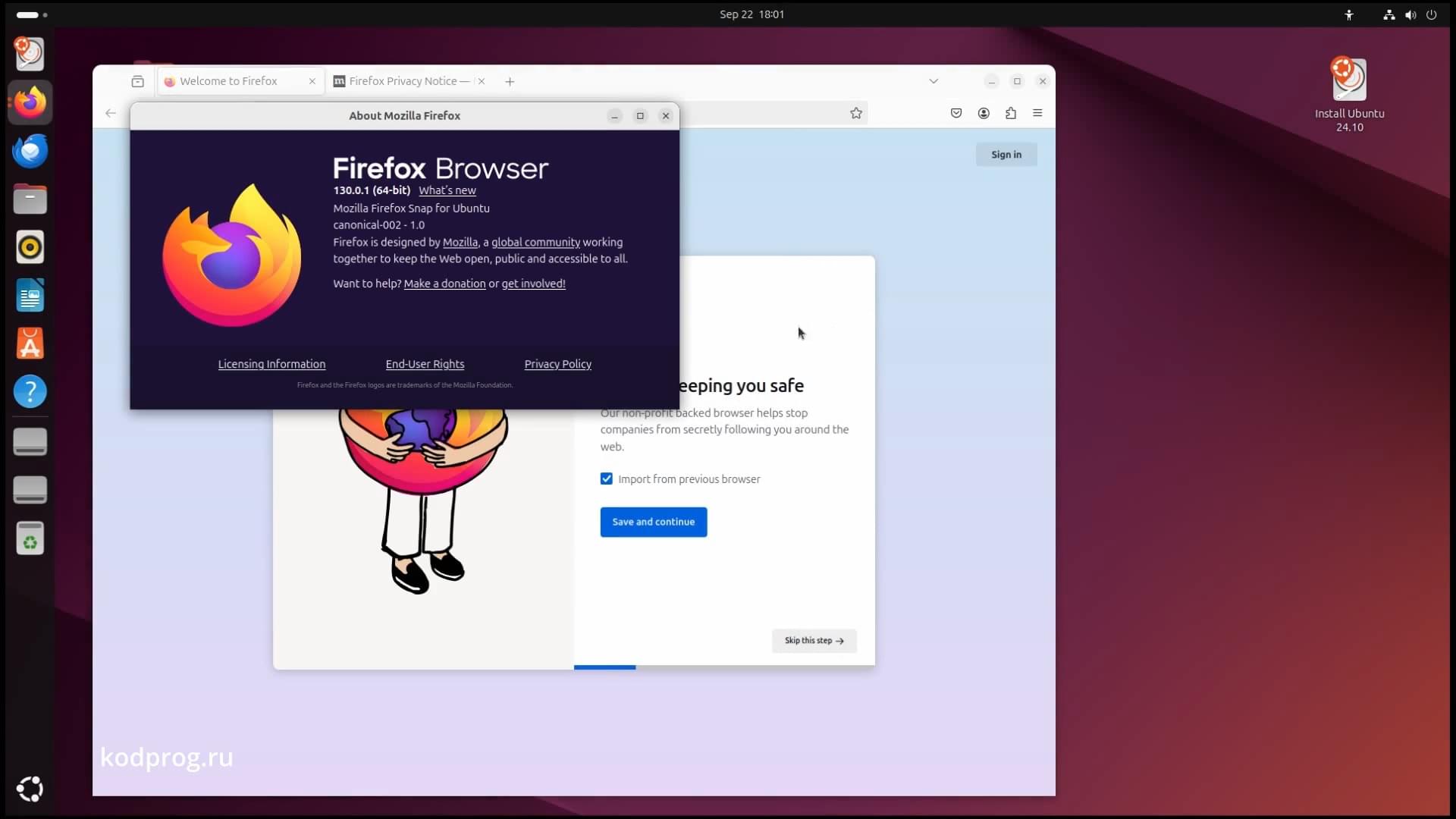This screenshot has width=1456, height=819.
Task: Open Rhythmbox music player in the dock
Action: (x=30, y=247)
